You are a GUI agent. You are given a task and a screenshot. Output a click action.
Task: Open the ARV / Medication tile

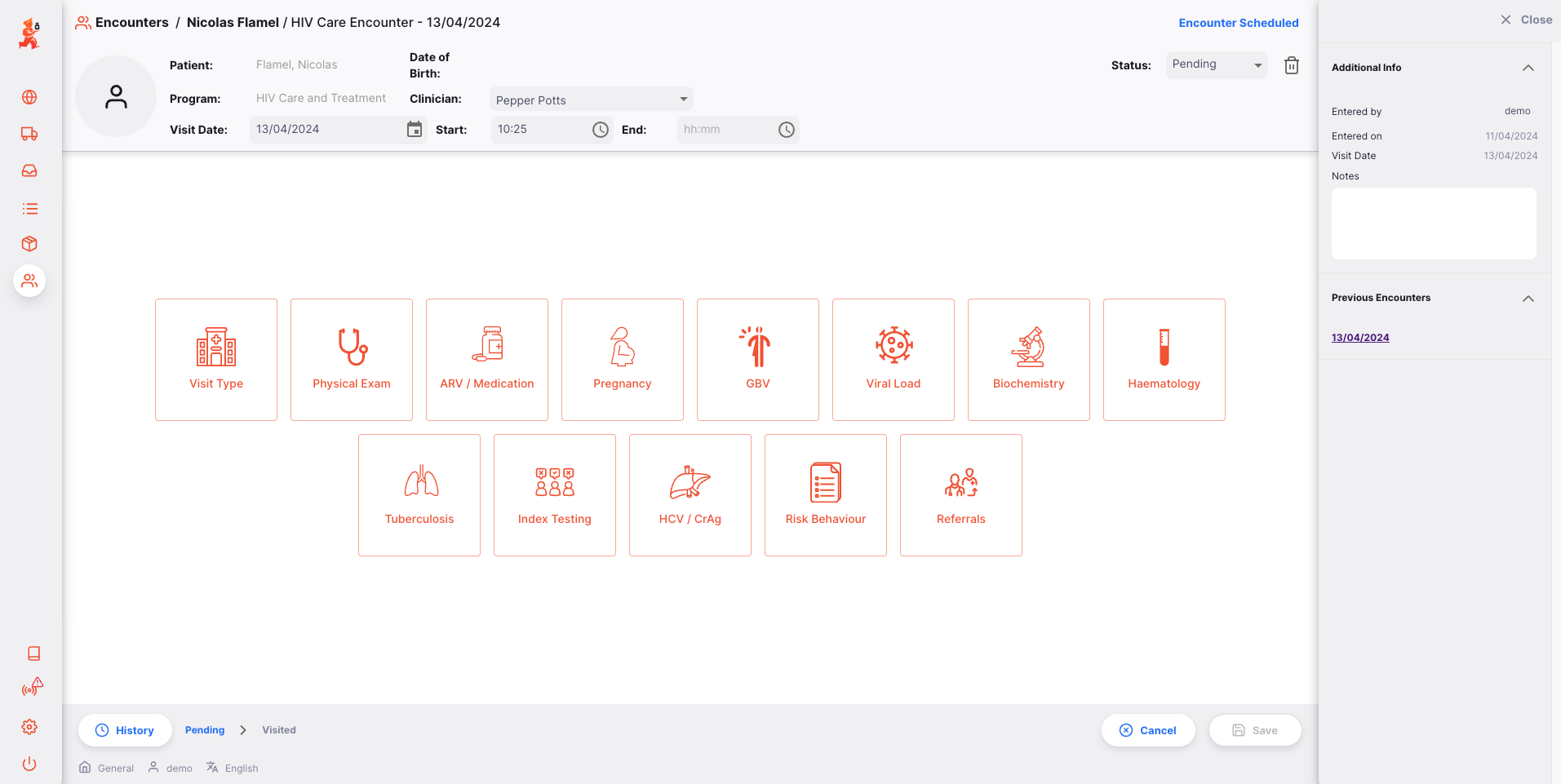[487, 360]
